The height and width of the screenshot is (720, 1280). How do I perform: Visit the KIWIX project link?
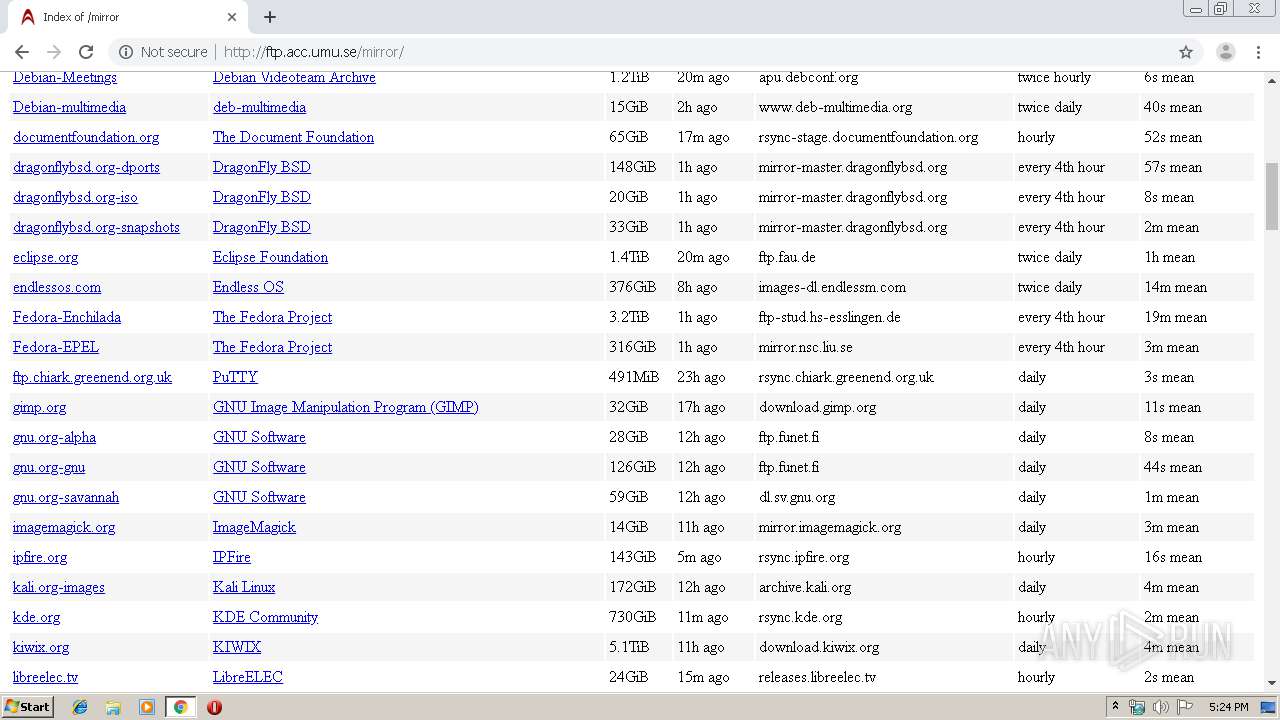click(237, 647)
